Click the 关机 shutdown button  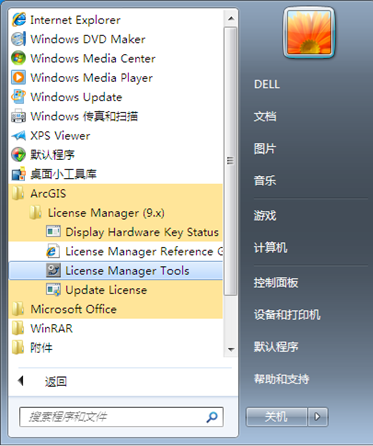point(276,417)
